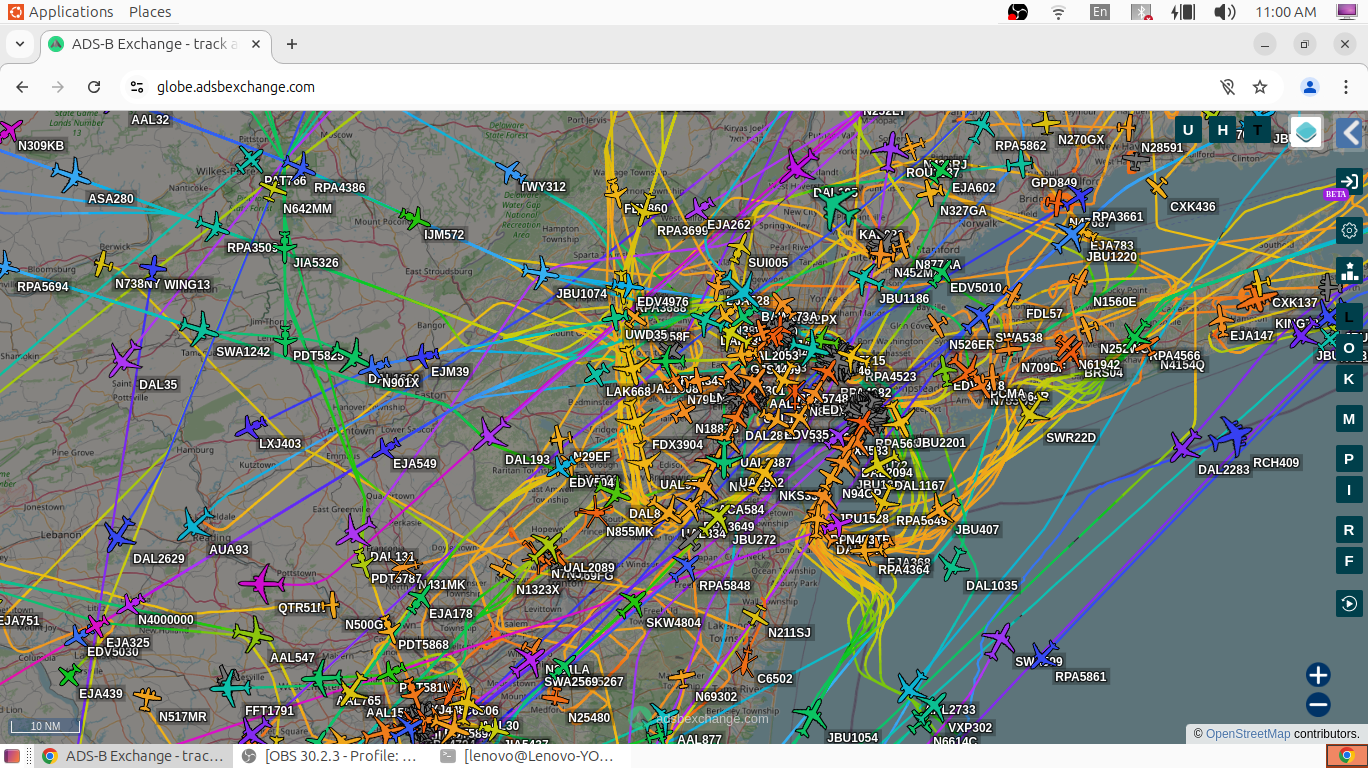Switch to the lenovo terminal taskbar window
The height and width of the screenshot is (768, 1368).
click(x=528, y=756)
